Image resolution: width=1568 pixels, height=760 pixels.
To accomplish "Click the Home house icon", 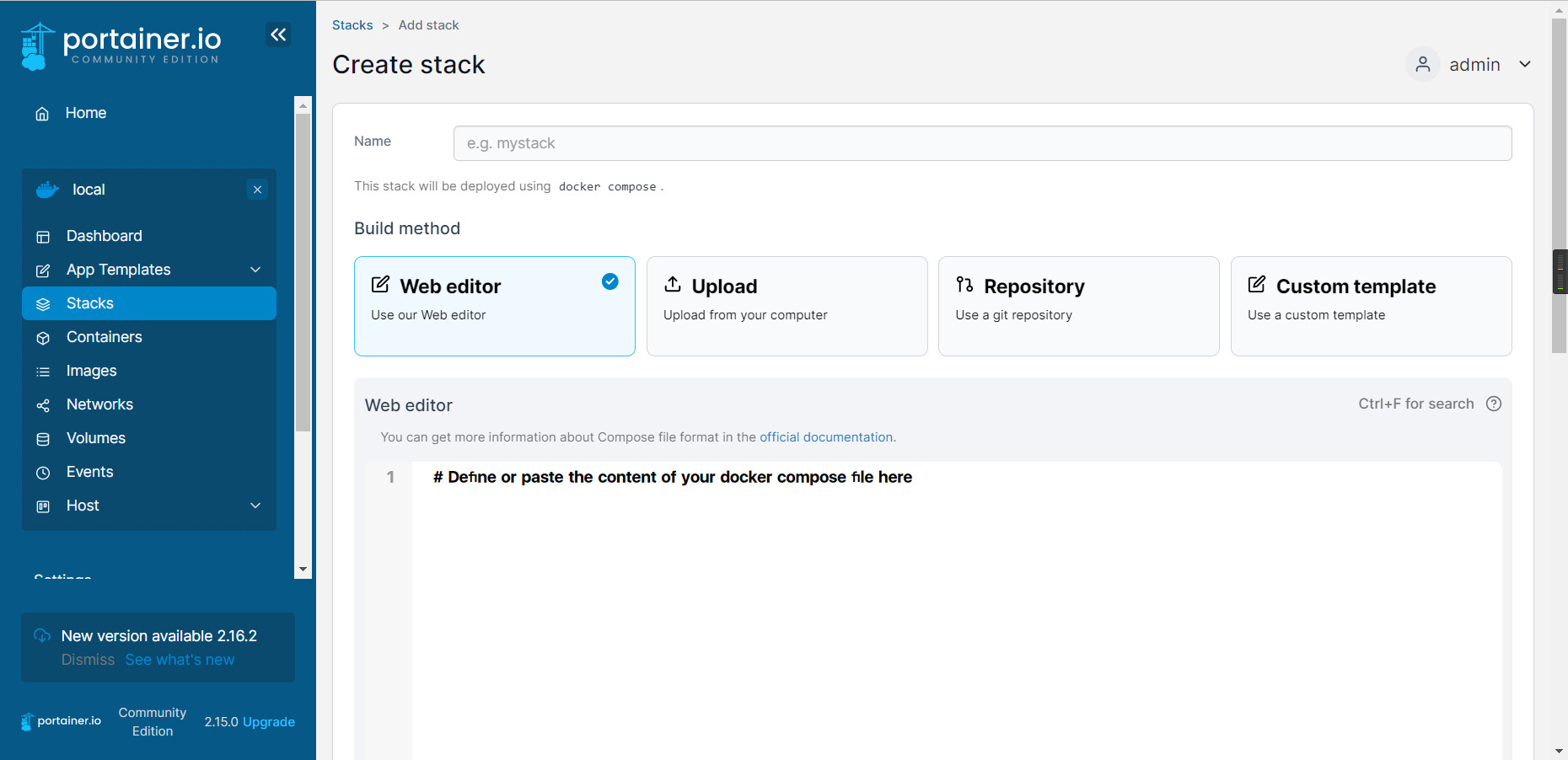I will 42,114.
